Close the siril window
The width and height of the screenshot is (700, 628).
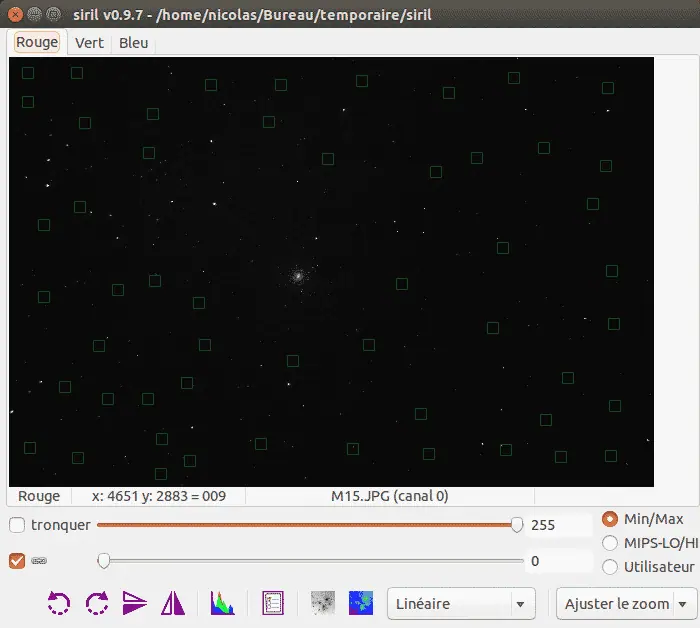click(x=15, y=15)
